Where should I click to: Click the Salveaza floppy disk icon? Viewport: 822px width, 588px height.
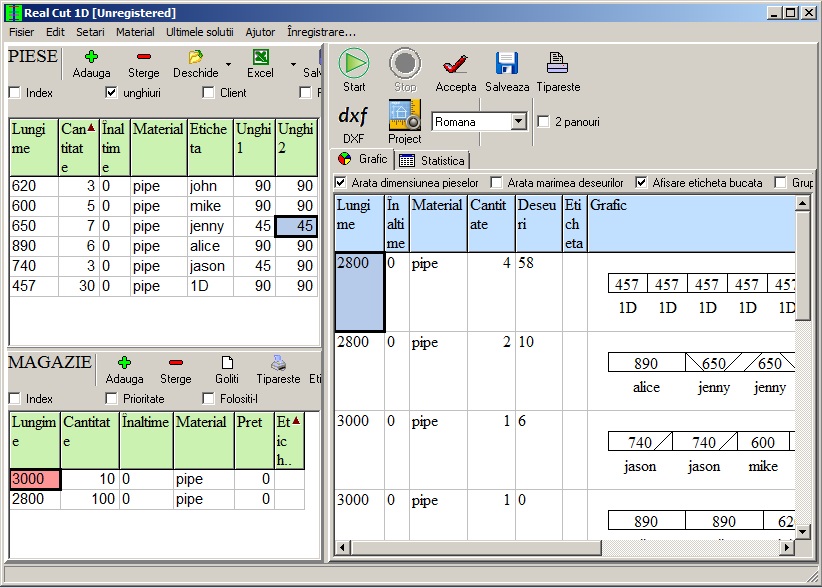pos(507,64)
